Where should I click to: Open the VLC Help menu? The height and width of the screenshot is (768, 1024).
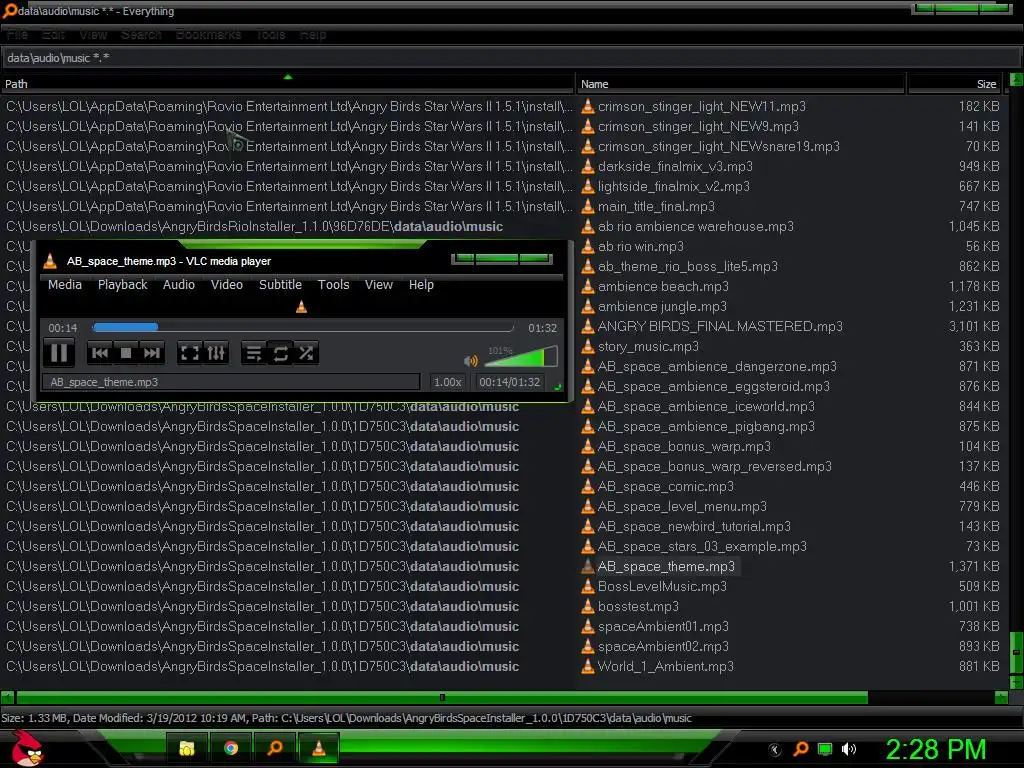[421, 285]
